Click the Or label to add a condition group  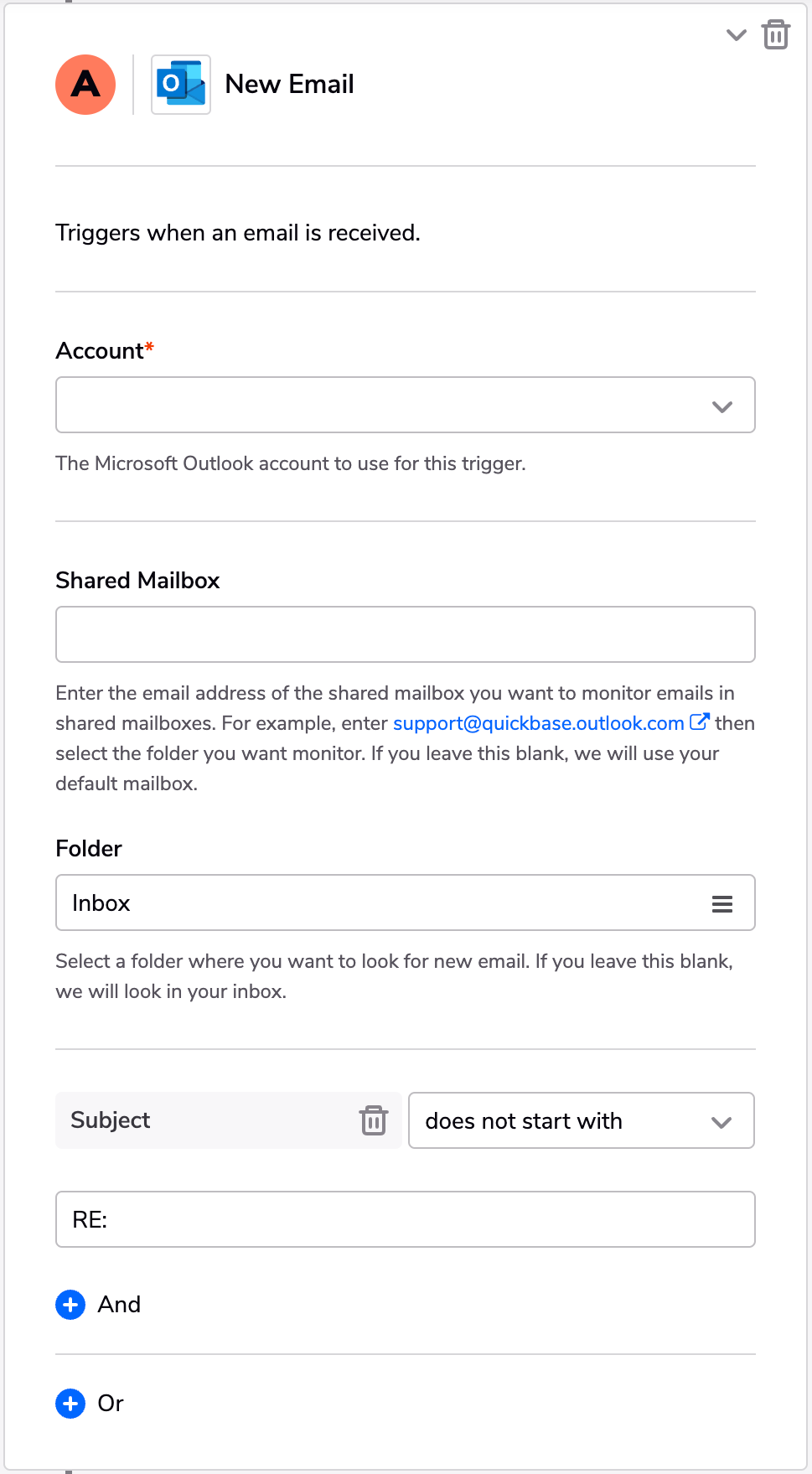pos(111,1404)
